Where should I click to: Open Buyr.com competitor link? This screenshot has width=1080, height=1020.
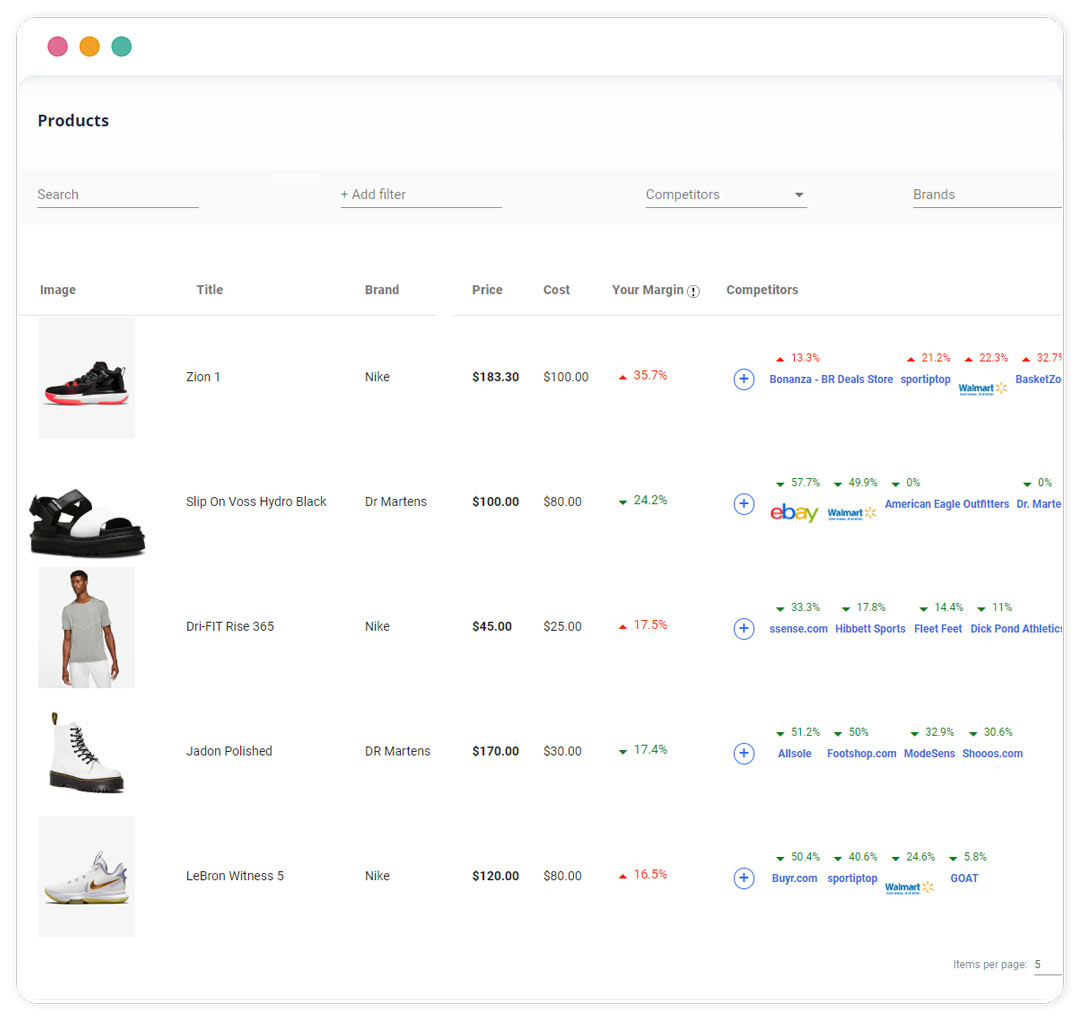pos(794,878)
